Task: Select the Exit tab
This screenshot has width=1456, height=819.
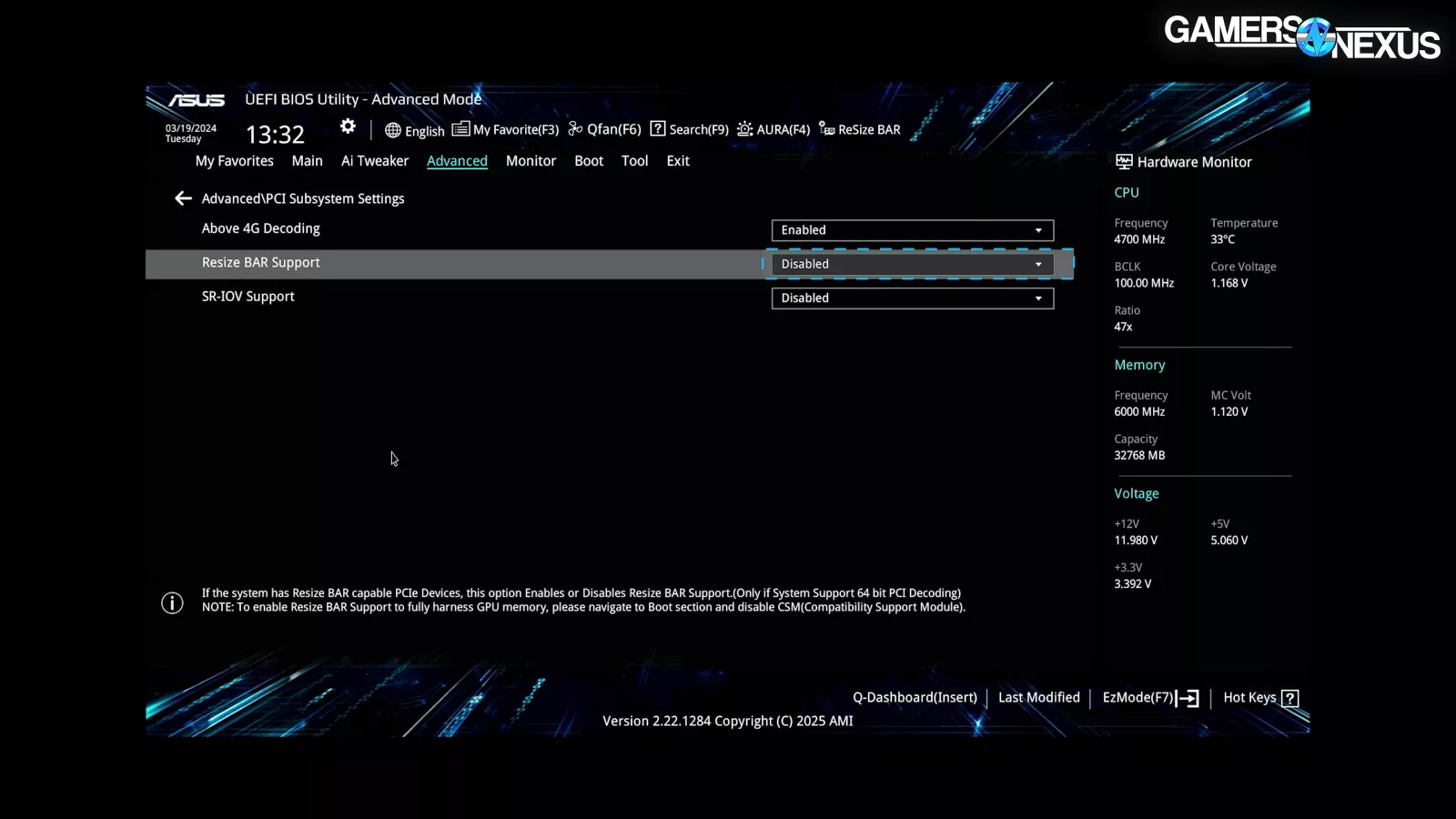Action: coord(678,161)
